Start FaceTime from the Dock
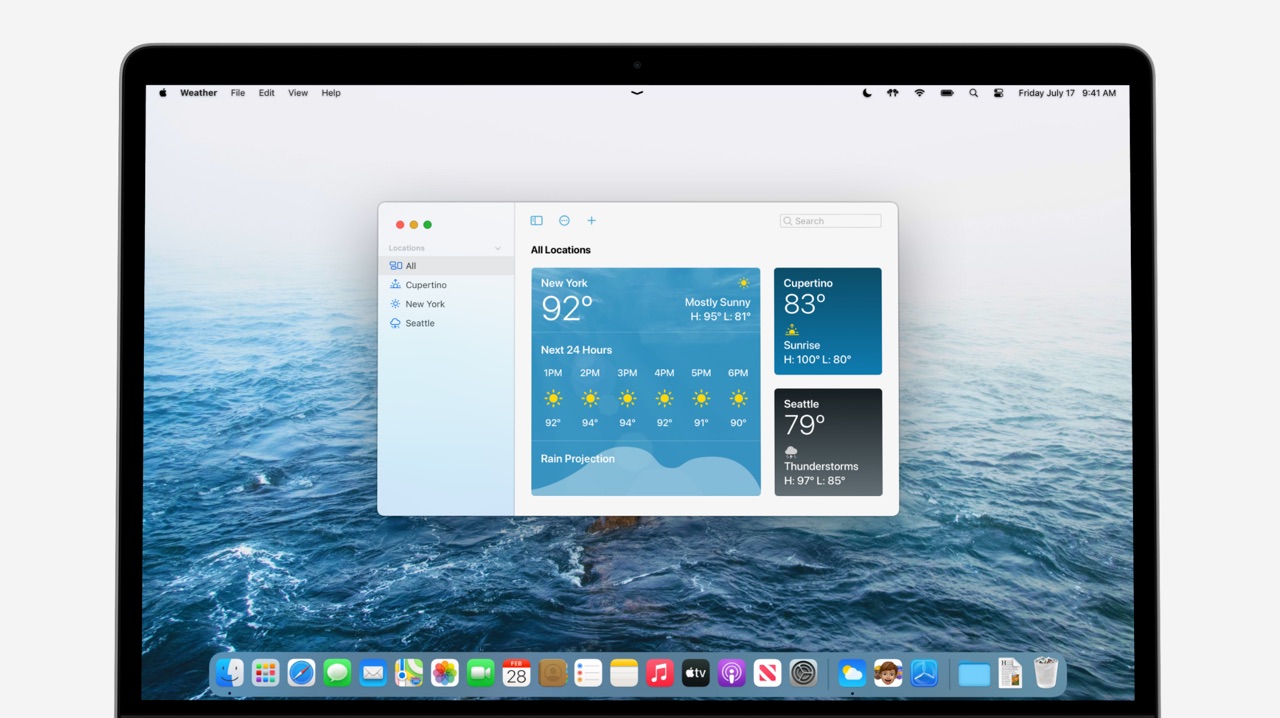Image resolution: width=1280 pixels, height=718 pixels. (x=481, y=673)
